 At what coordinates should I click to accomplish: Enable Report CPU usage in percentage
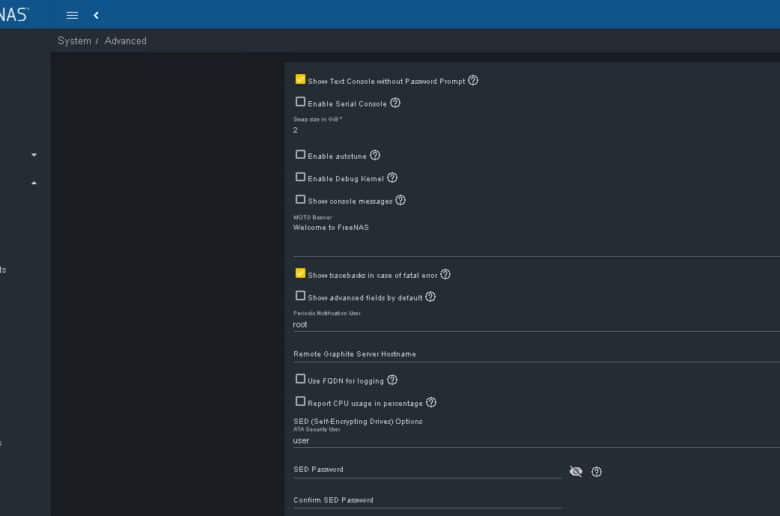[x=300, y=402]
